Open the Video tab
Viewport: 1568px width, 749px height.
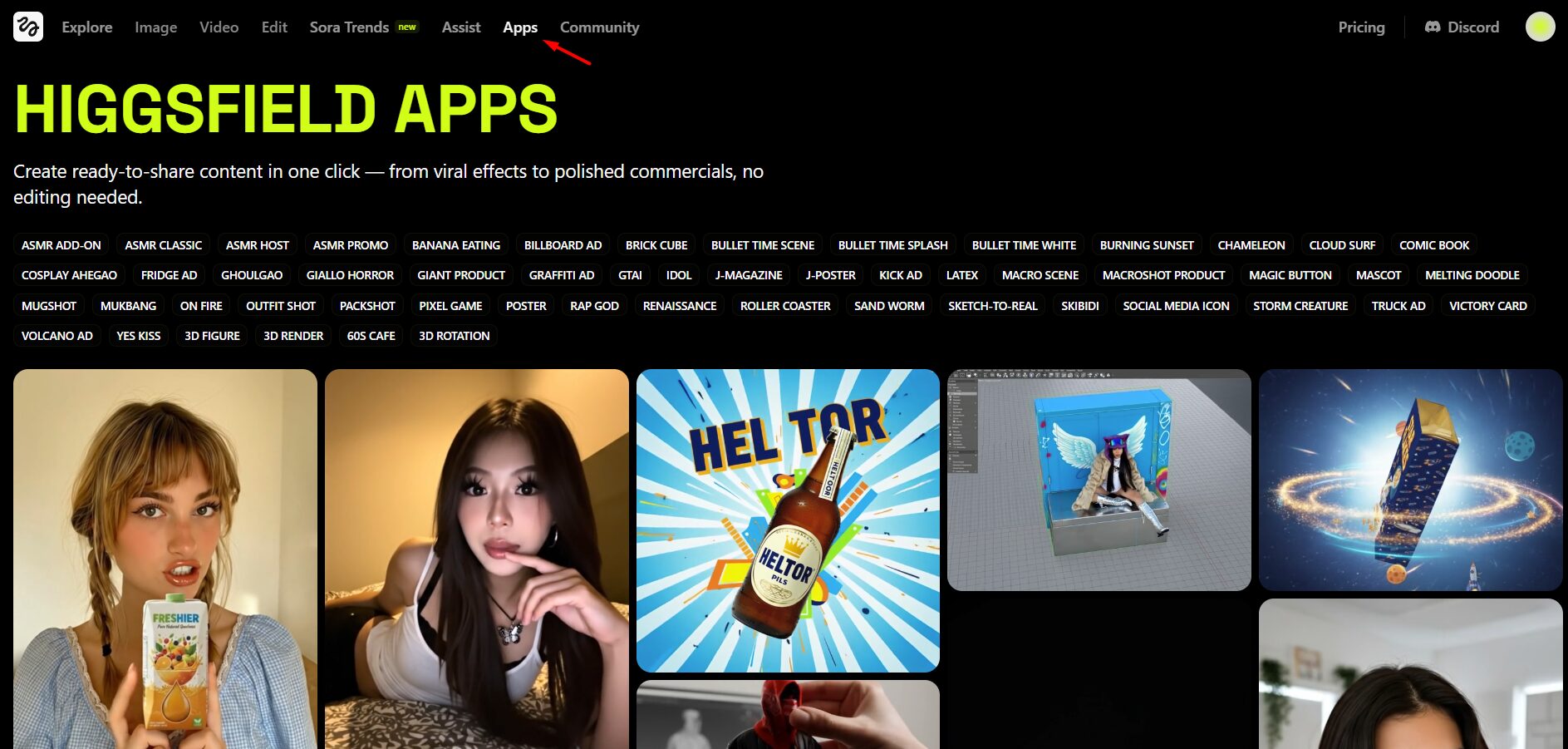click(x=219, y=27)
